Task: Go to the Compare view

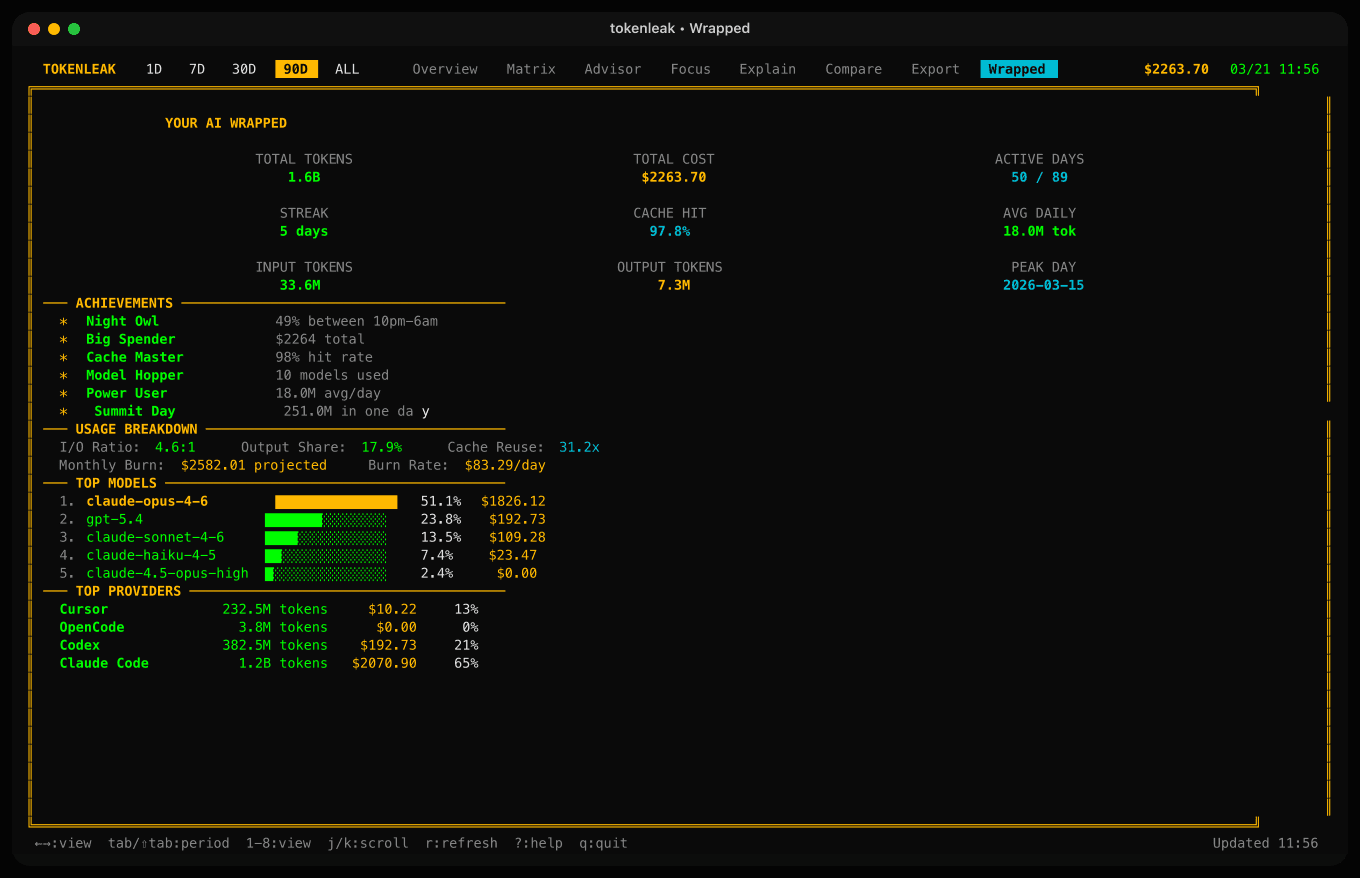Action: pyautogui.click(x=854, y=69)
